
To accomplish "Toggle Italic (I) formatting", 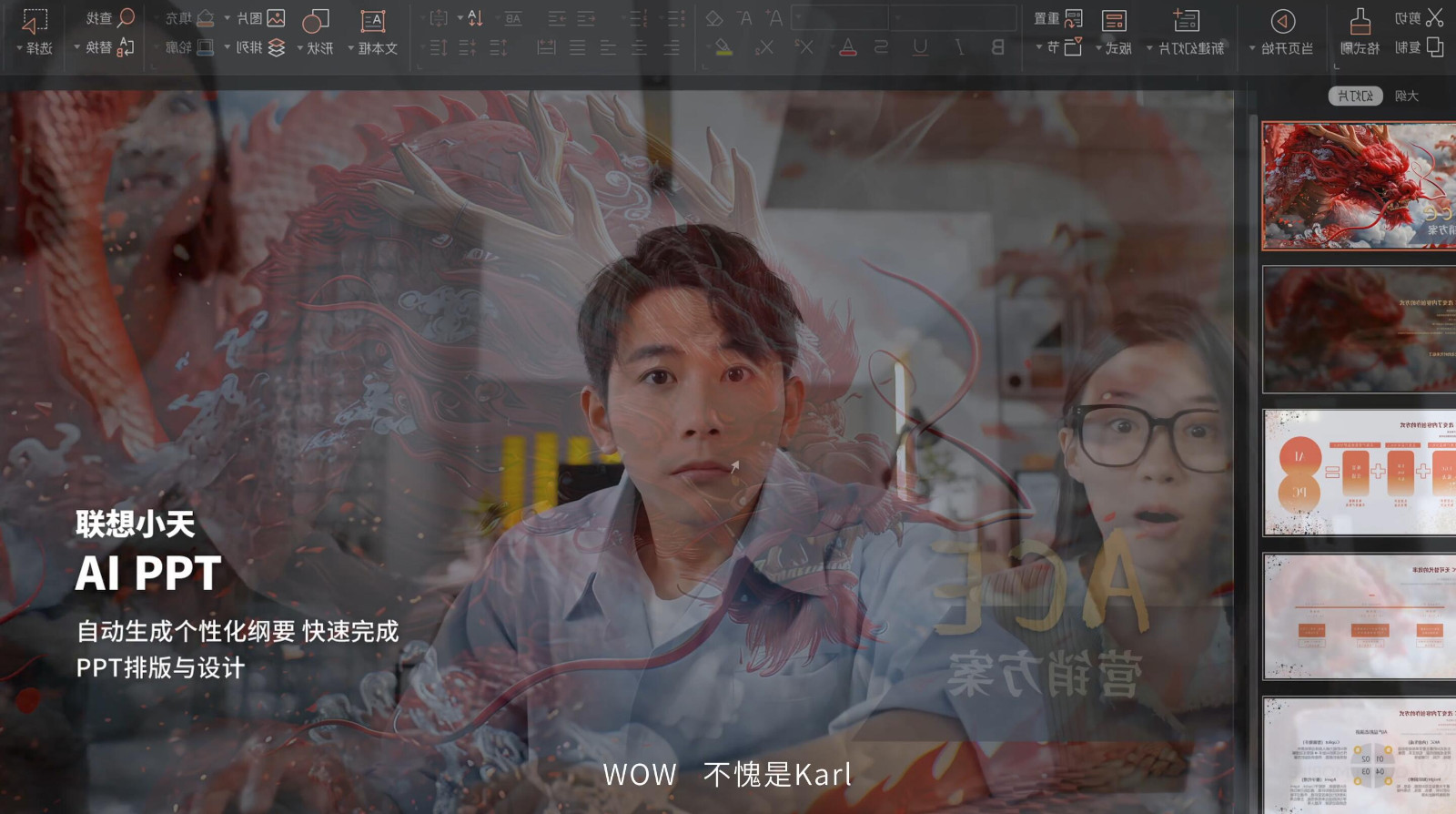I will coord(959,47).
